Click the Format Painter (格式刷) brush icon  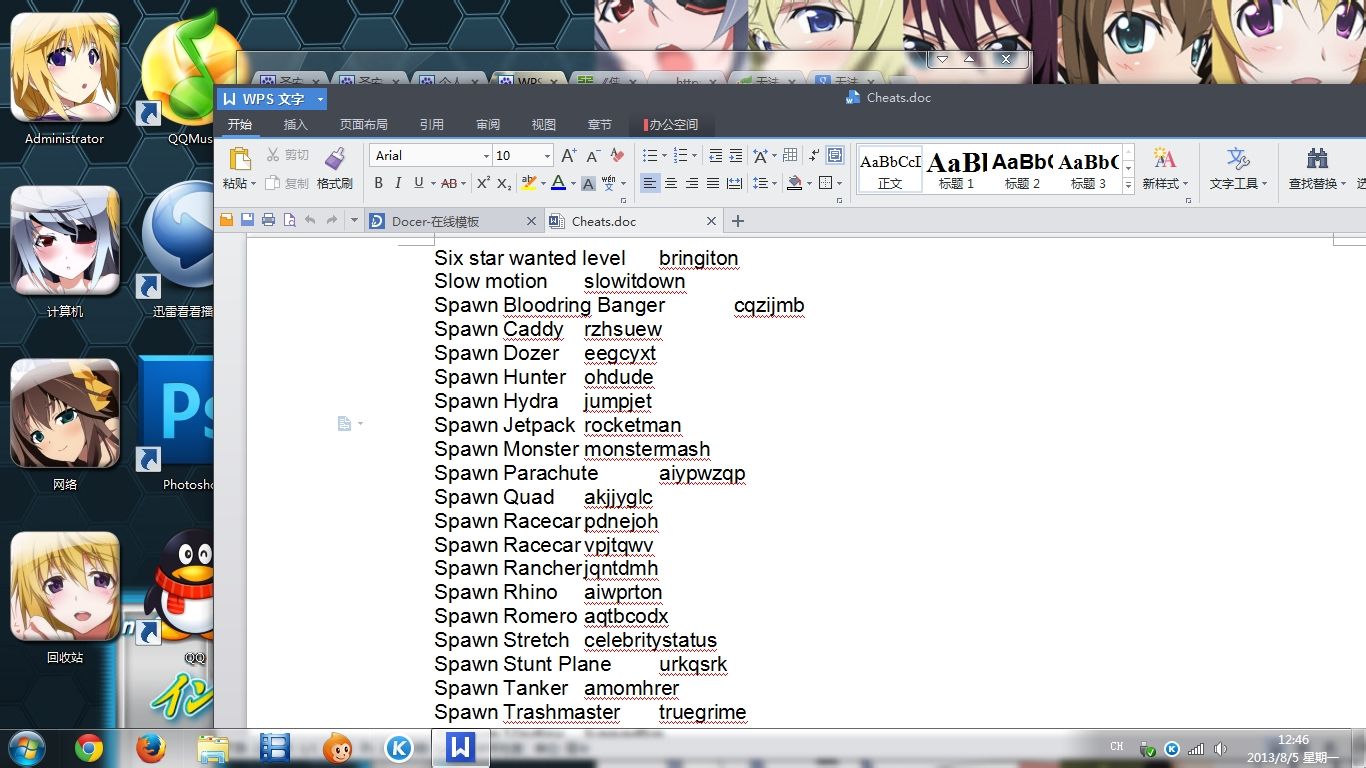coord(335,158)
